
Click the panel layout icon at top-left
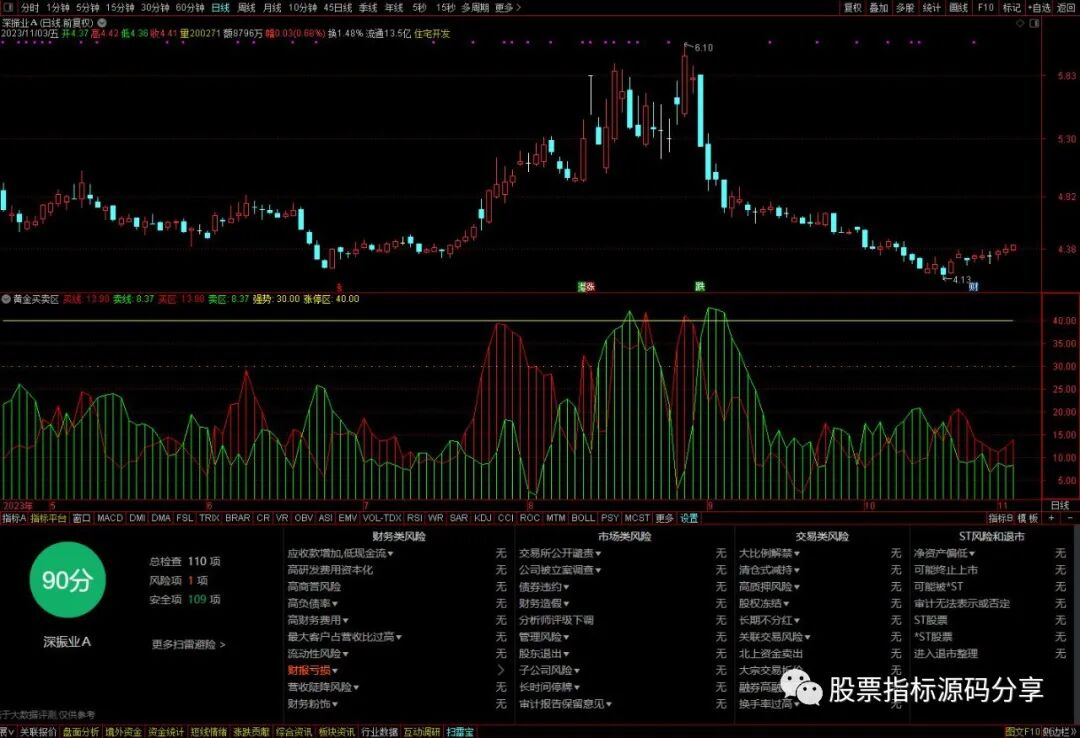click(x=8, y=8)
